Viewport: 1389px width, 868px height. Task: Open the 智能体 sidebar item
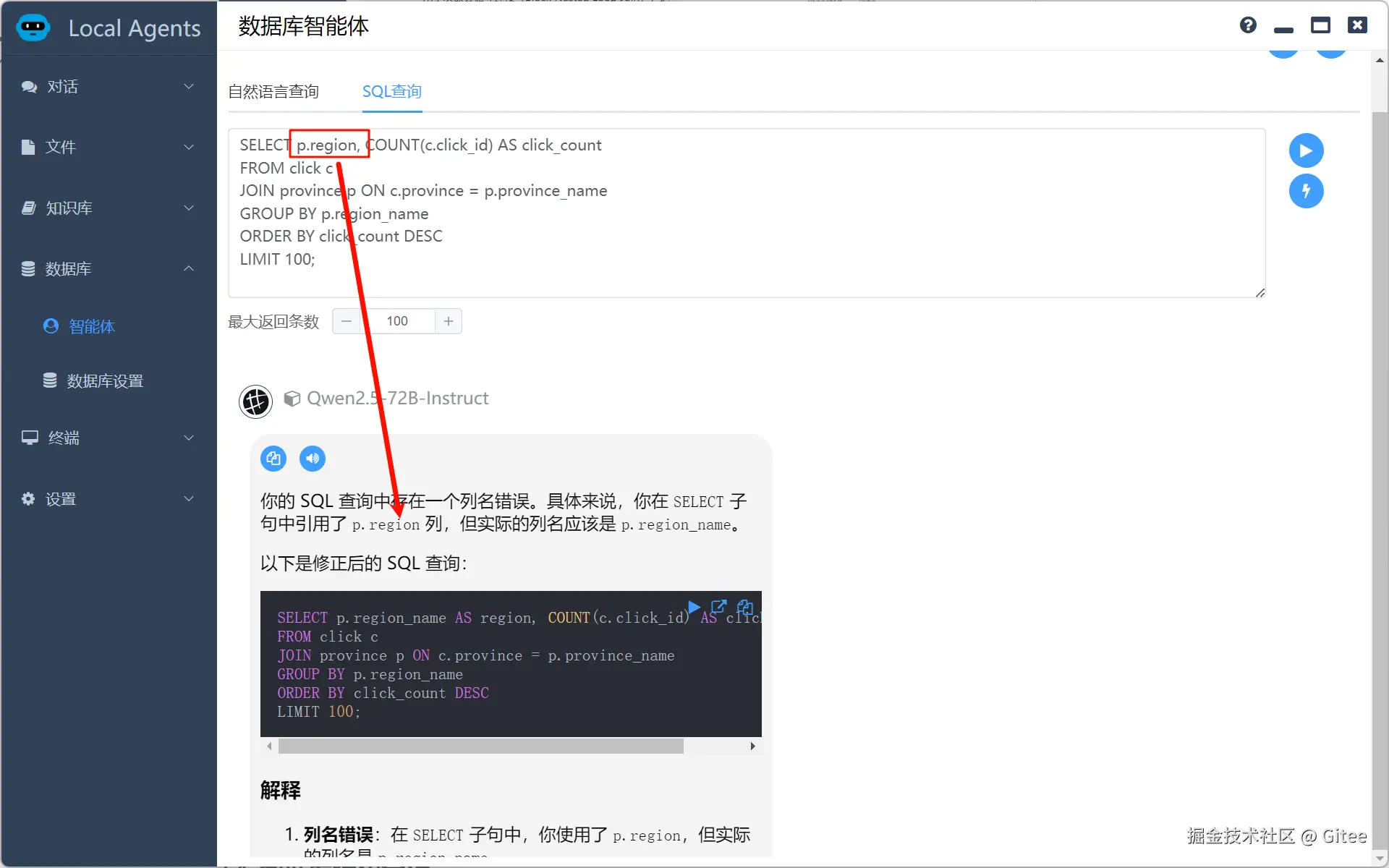(91, 326)
